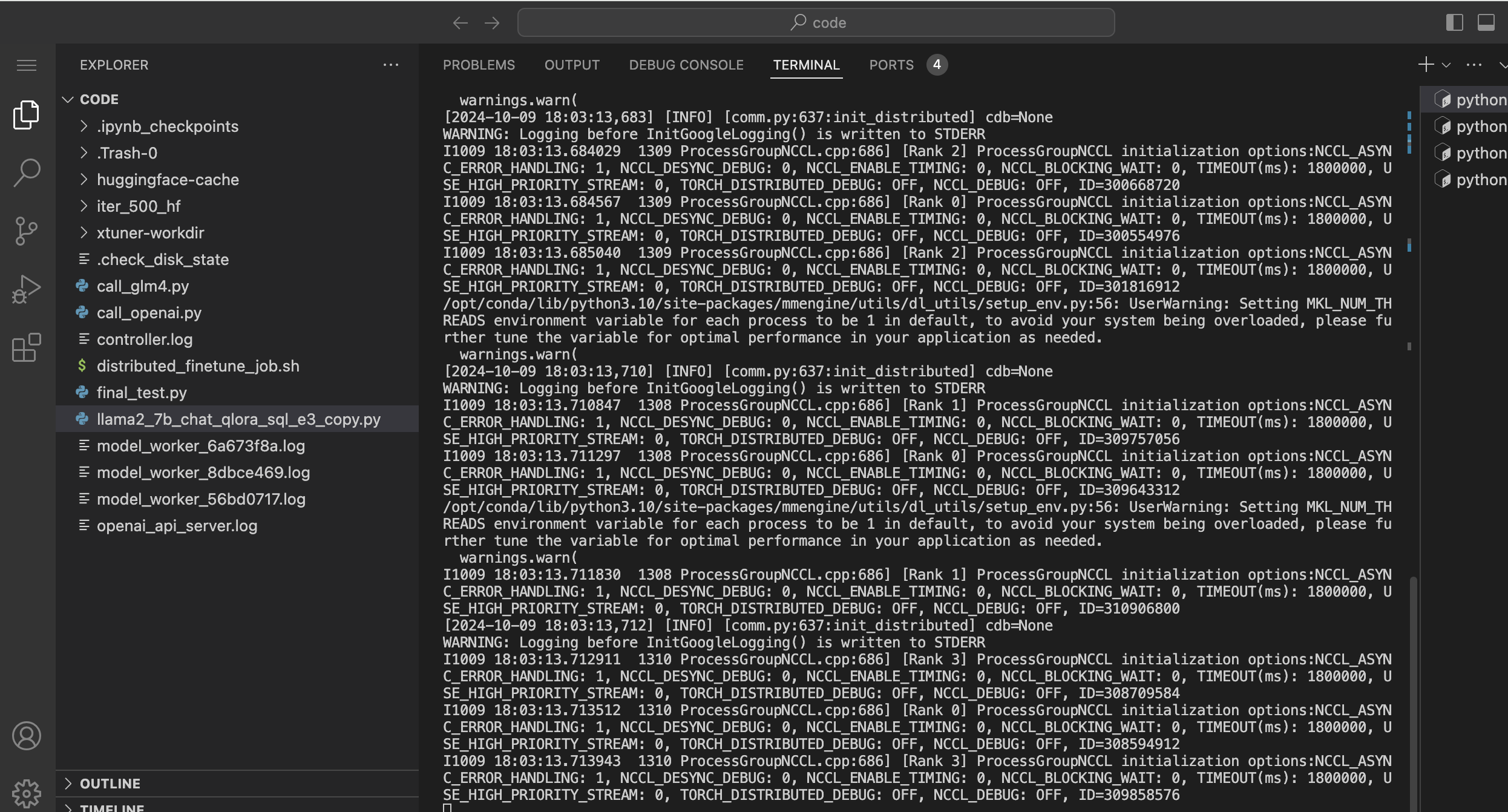1508x812 pixels.
Task: Open the Run and Debug view
Action: point(27,289)
